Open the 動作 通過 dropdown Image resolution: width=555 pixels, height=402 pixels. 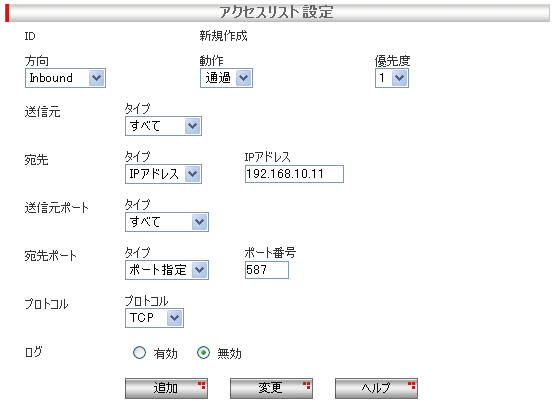pos(226,78)
